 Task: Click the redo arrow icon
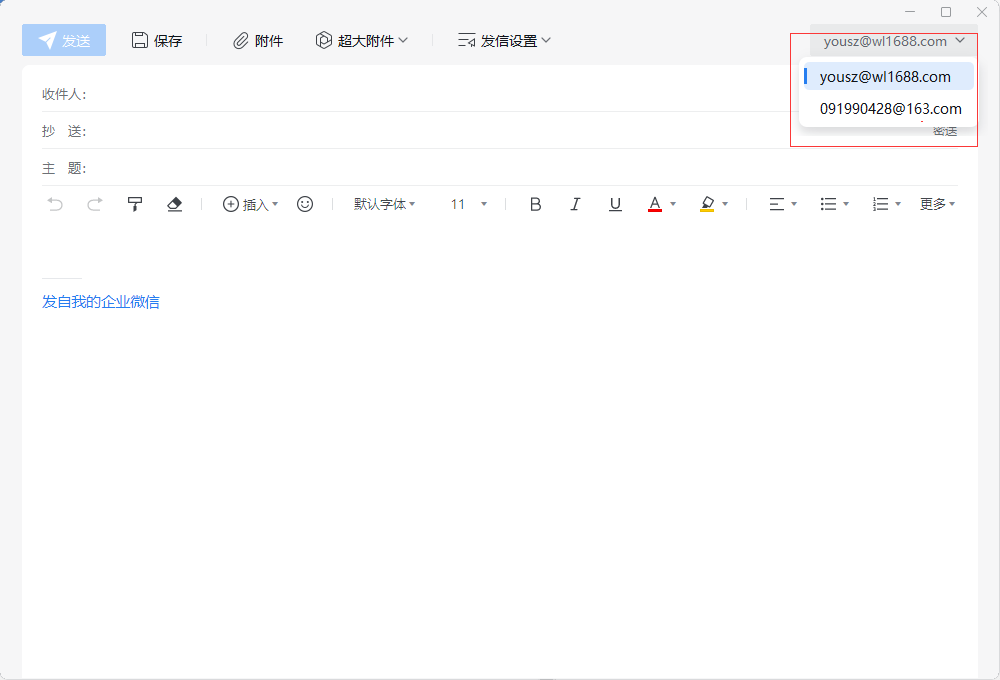point(95,204)
